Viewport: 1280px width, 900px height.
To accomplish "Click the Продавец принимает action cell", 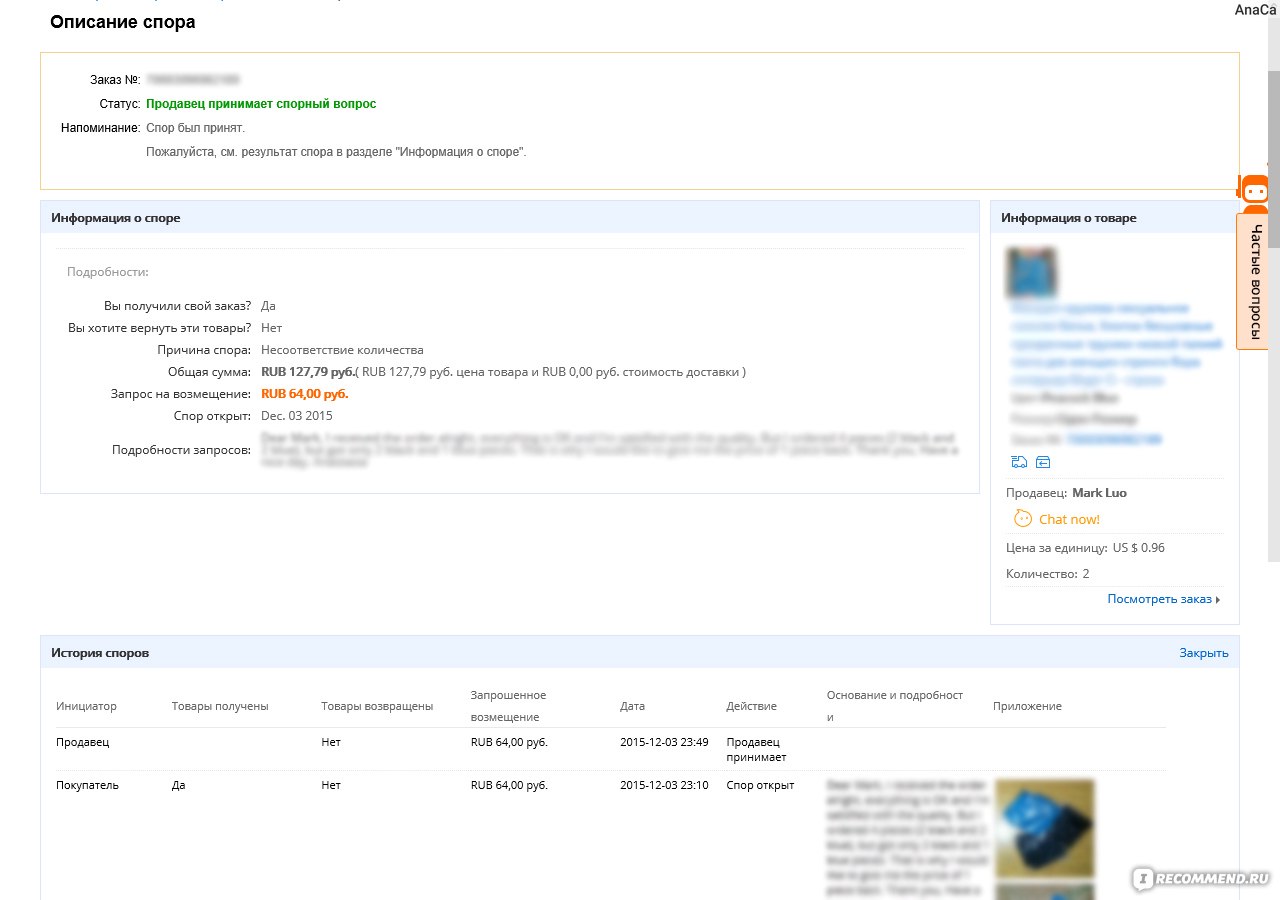I will [x=756, y=750].
